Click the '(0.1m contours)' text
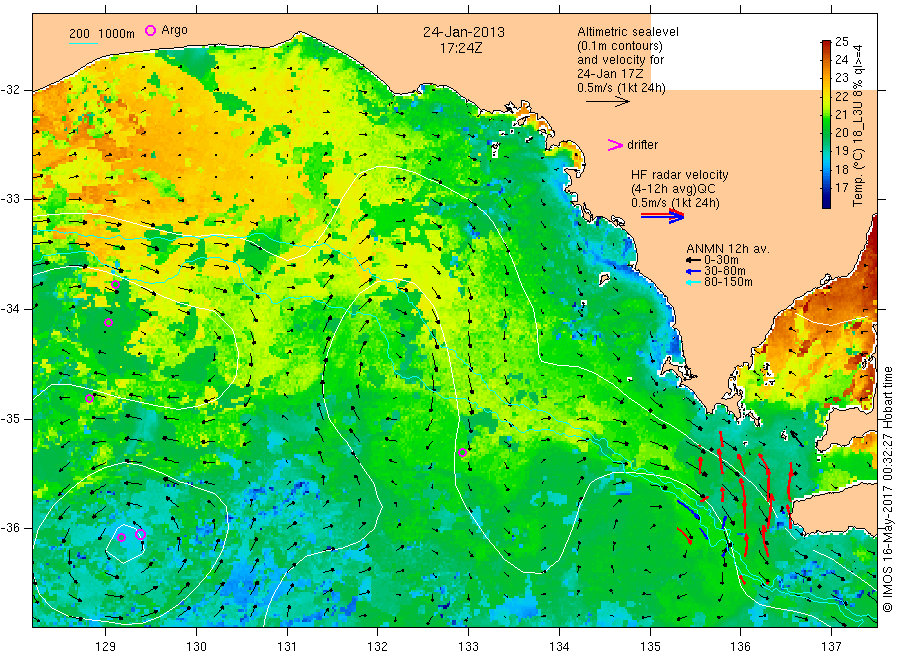 pyautogui.click(x=620, y=46)
